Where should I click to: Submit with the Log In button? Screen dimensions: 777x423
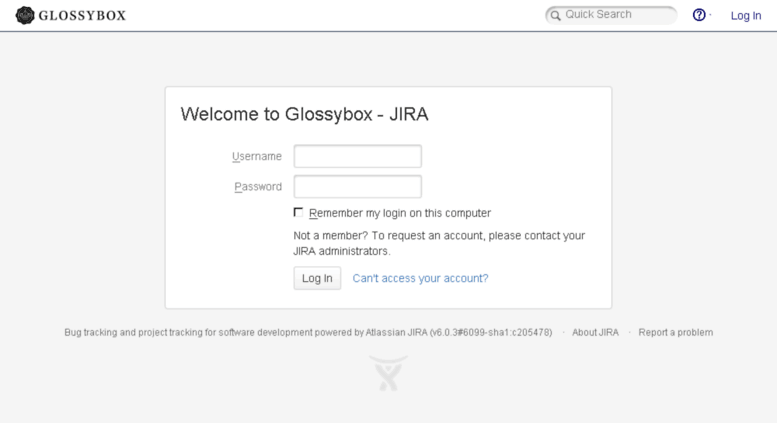[317, 278]
